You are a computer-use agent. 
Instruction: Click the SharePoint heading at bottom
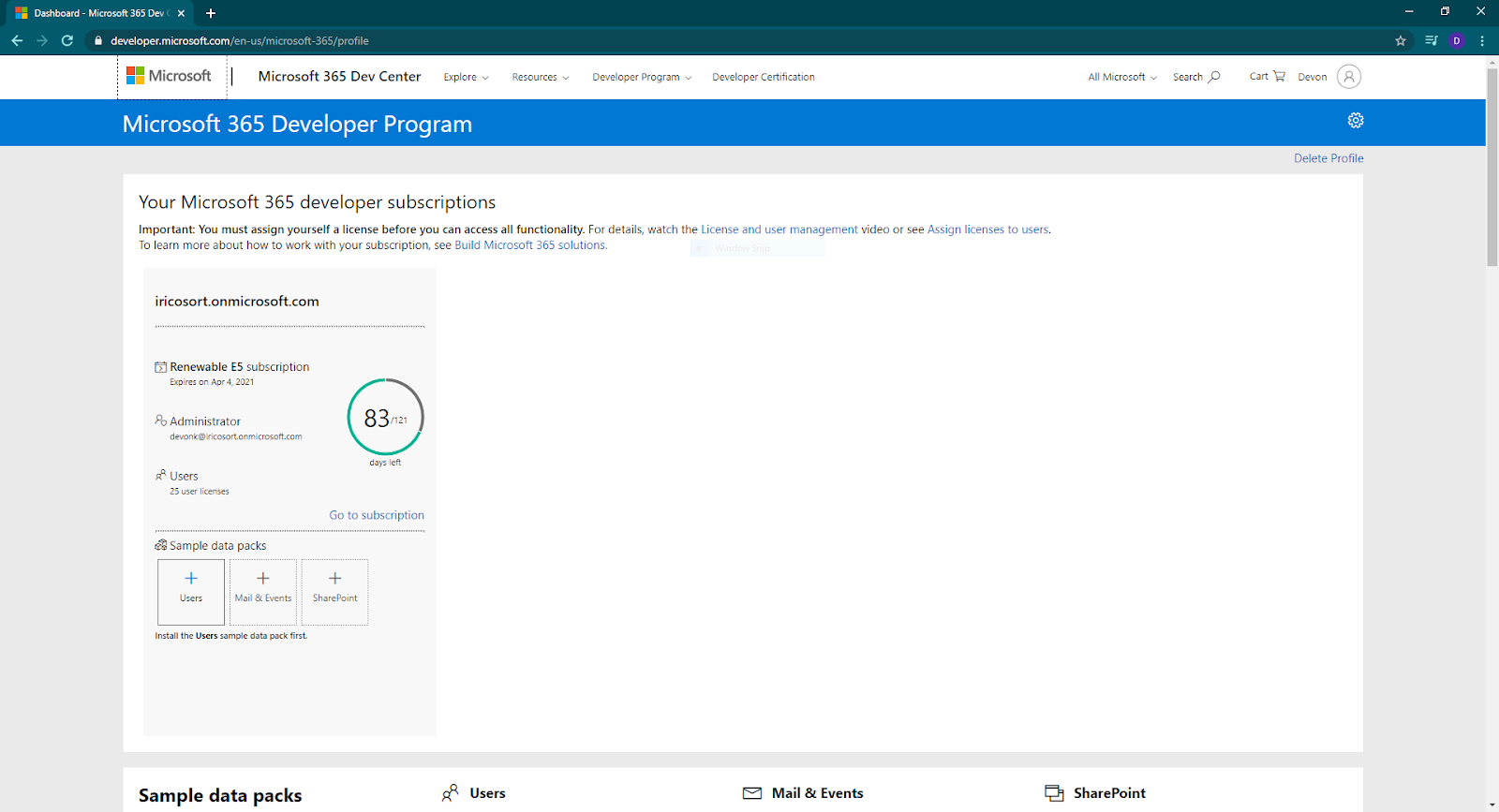(x=1109, y=793)
